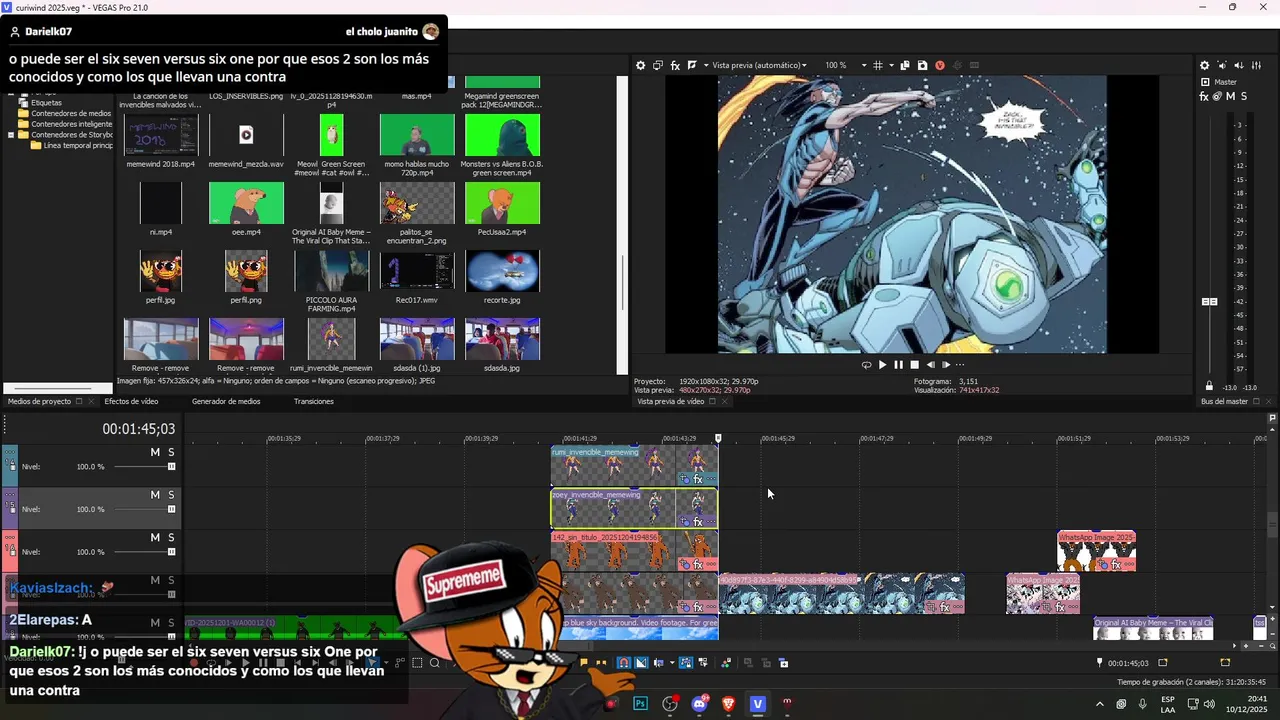This screenshot has width=1280, height=720.
Task: Close the Vista previa de vídeo panel
Action: pyautogui.click(x=725, y=401)
